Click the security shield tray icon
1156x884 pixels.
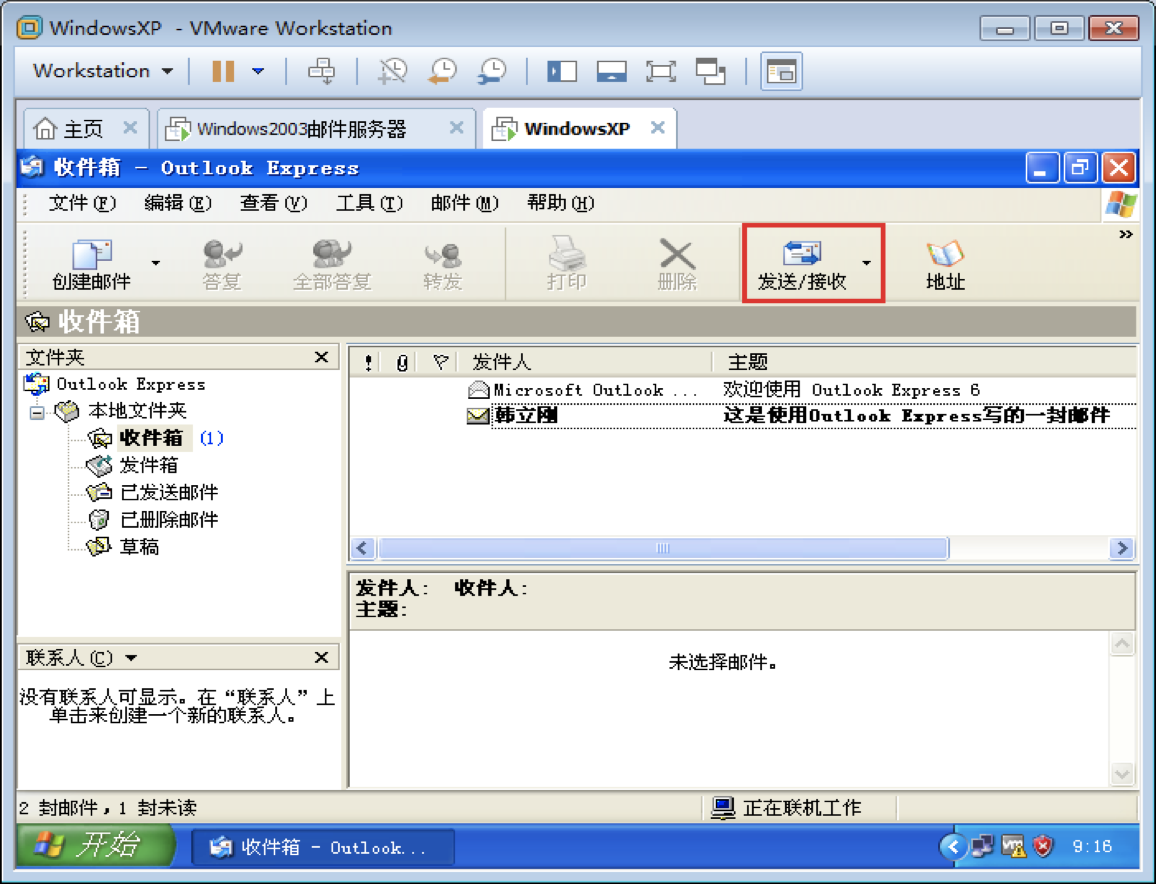click(1043, 846)
